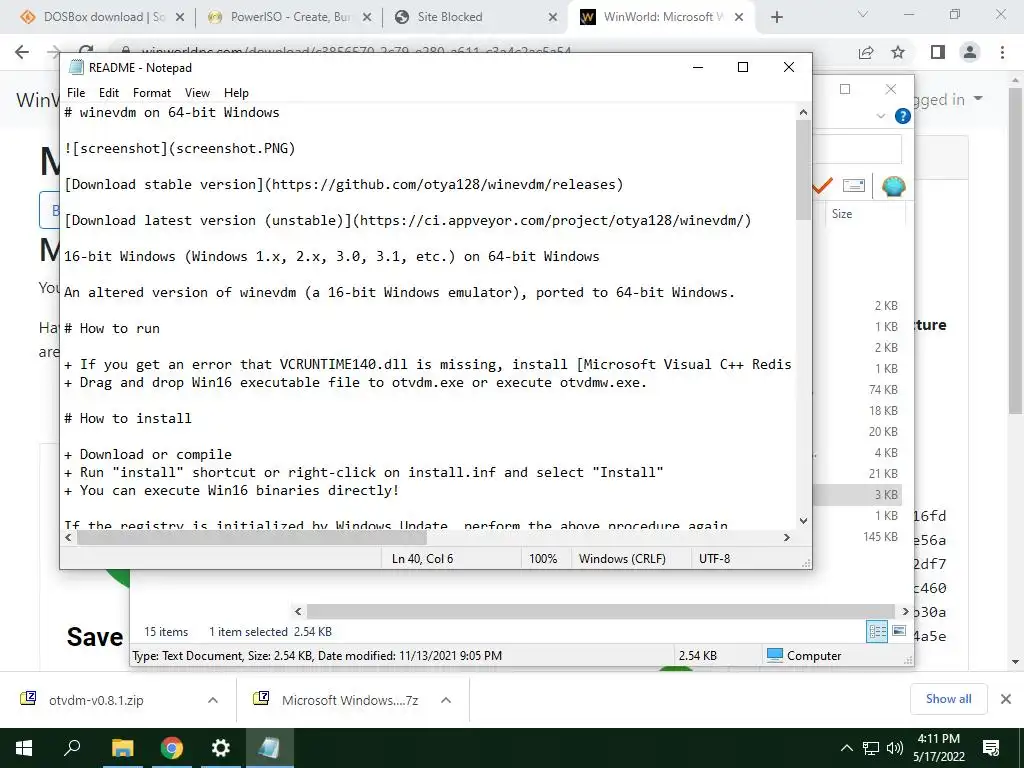The image size is (1024, 768).
Task: Click the UTF-8 encoding status entry
Action: 714,559
